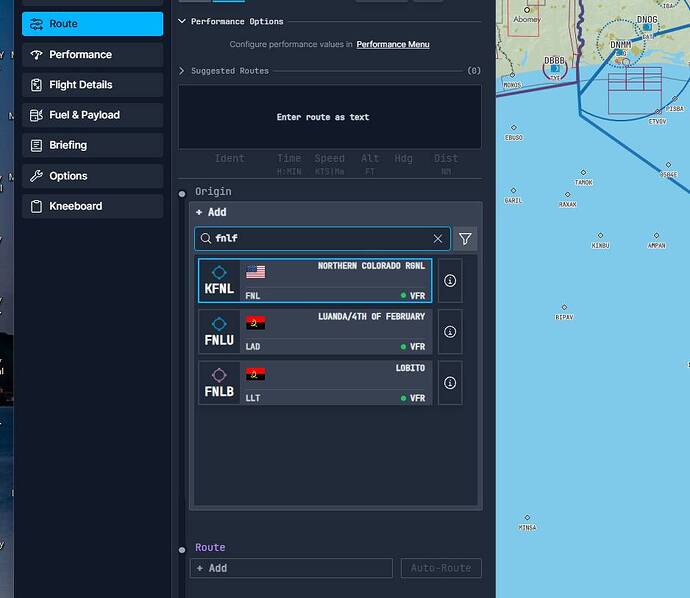Image resolution: width=690 pixels, height=598 pixels.
Task: Click the KINBU waypoint on map
Action: [x=600, y=236]
